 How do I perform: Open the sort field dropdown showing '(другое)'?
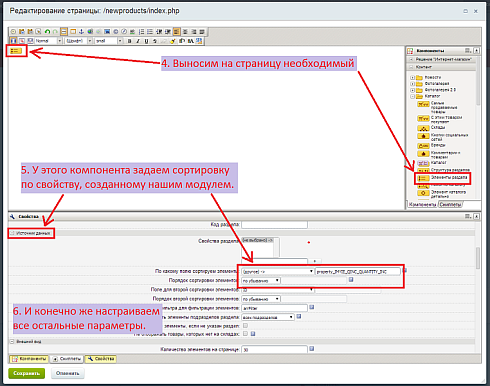click(x=277, y=272)
